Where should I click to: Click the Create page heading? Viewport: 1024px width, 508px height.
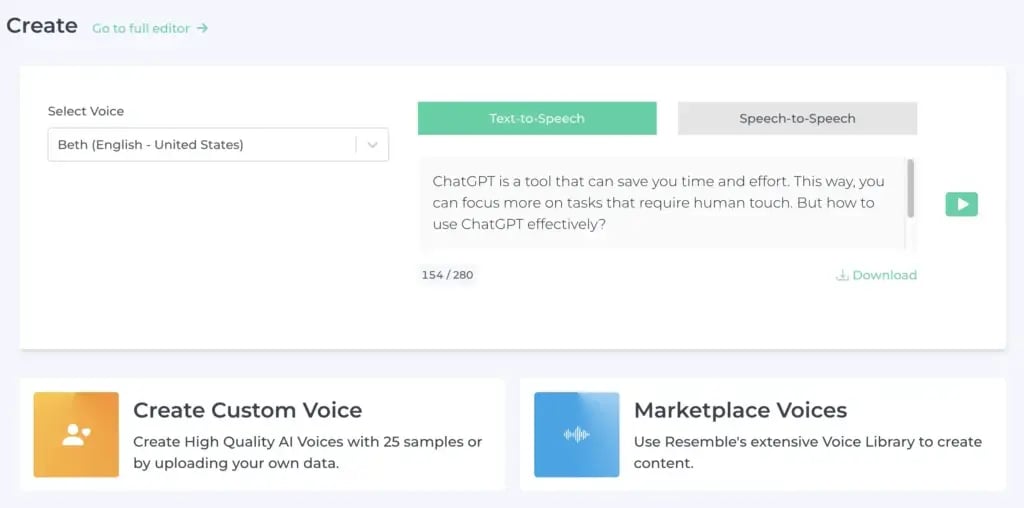point(42,26)
